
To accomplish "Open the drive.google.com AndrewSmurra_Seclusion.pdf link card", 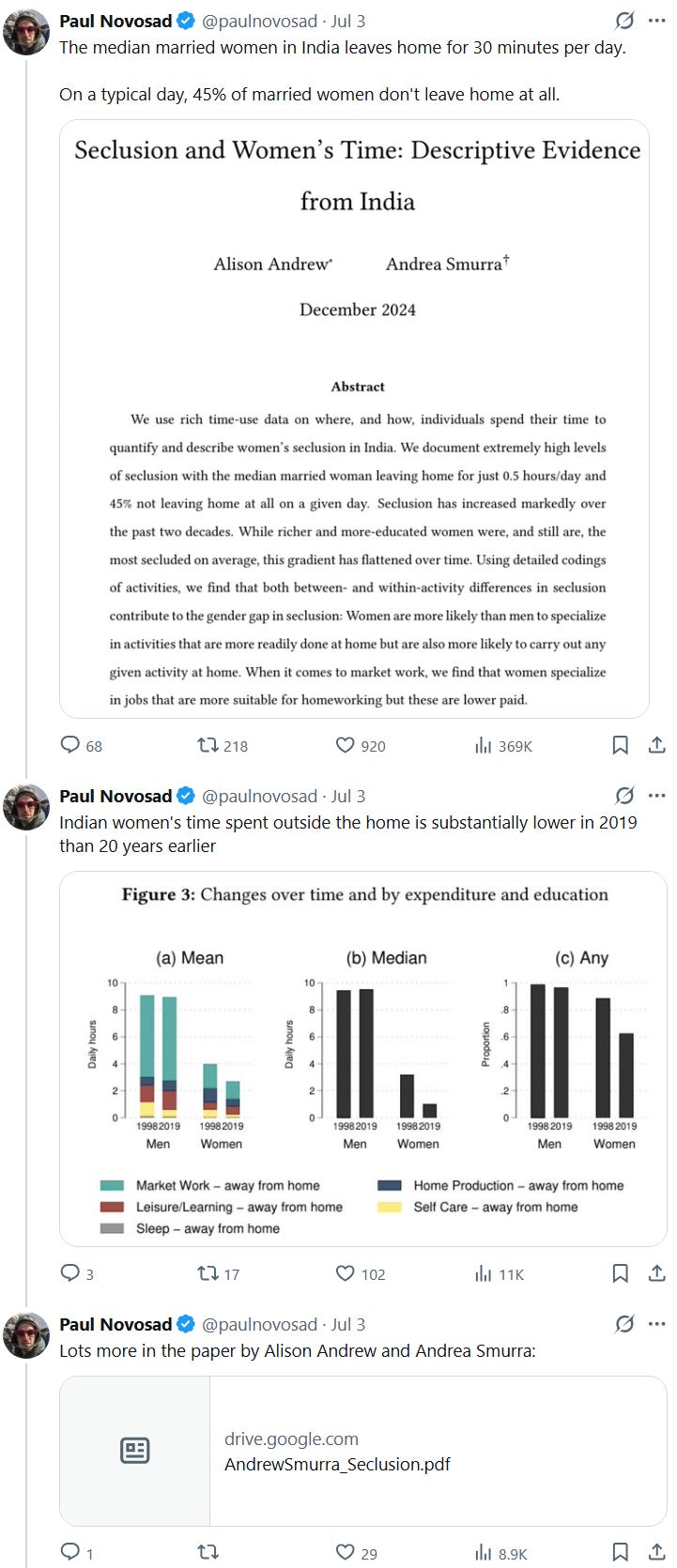I will coord(363,1451).
